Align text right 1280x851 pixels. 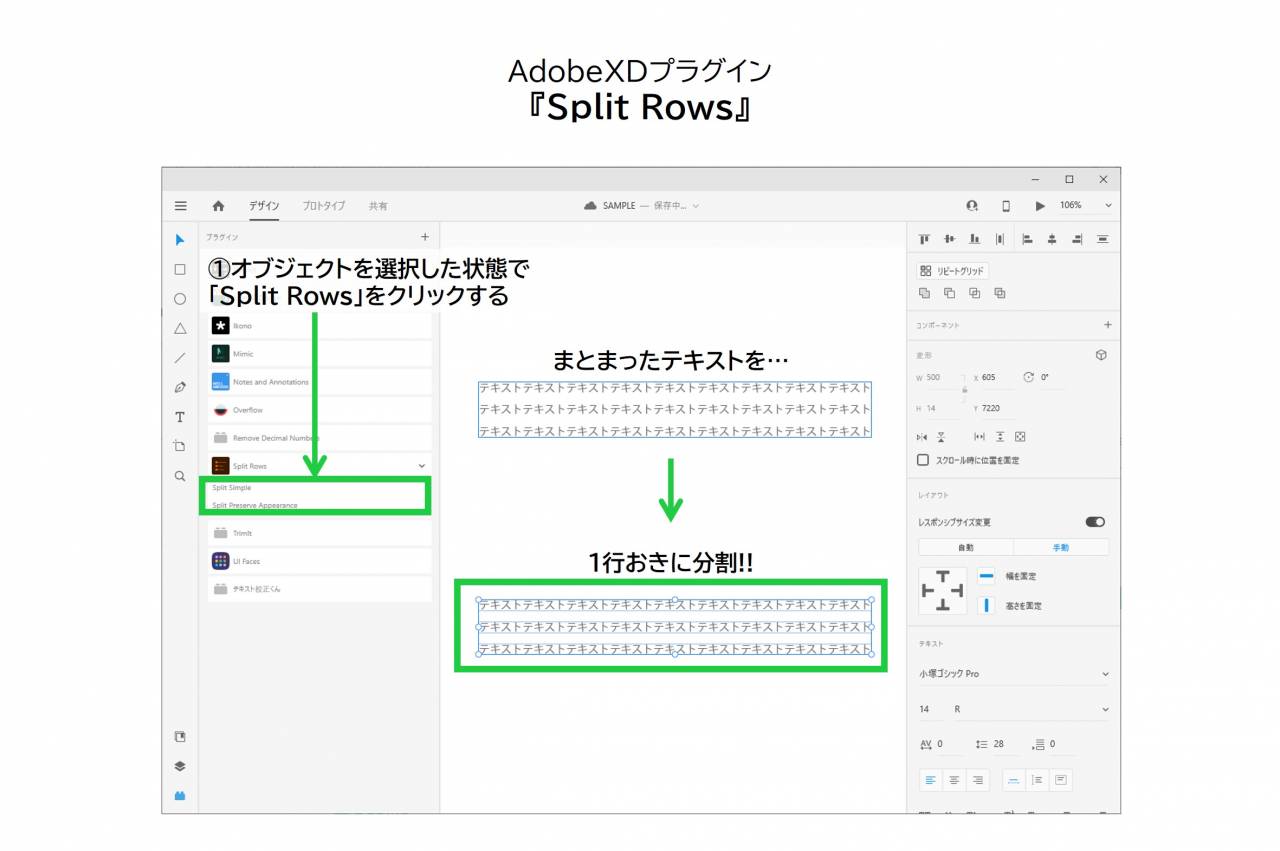[978, 780]
